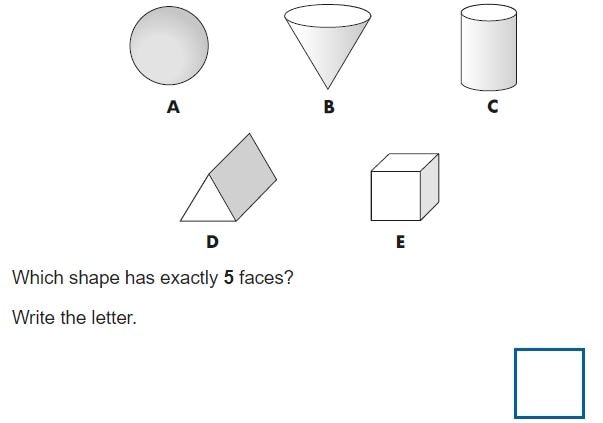Select the triangular prism shape D
Image resolution: width=603 pixels, height=423 pixels.
pyautogui.click(x=228, y=177)
